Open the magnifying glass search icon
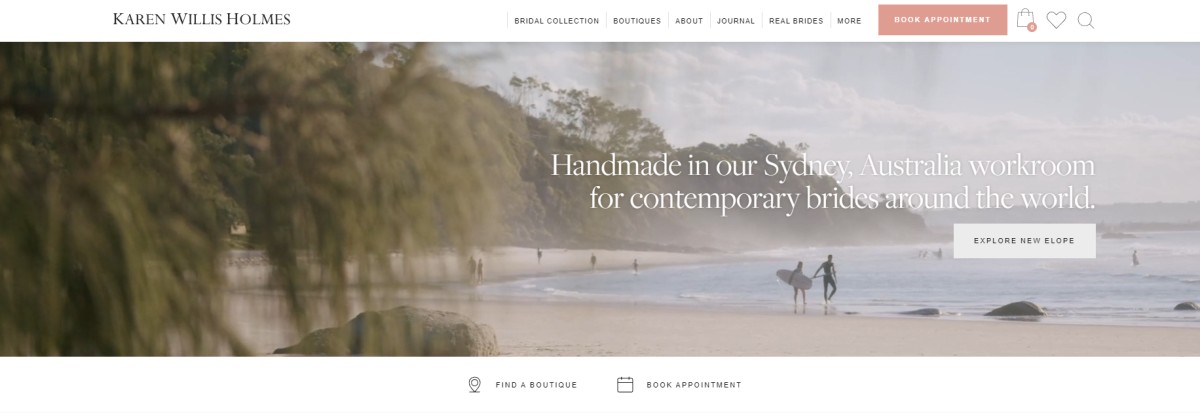This screenshot has height=413, width=1200. pos(1086,20)
